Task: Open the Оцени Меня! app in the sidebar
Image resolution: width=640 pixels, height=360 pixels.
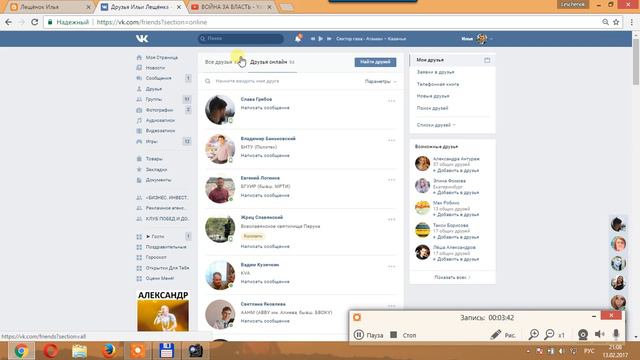Action: point(160,278)
